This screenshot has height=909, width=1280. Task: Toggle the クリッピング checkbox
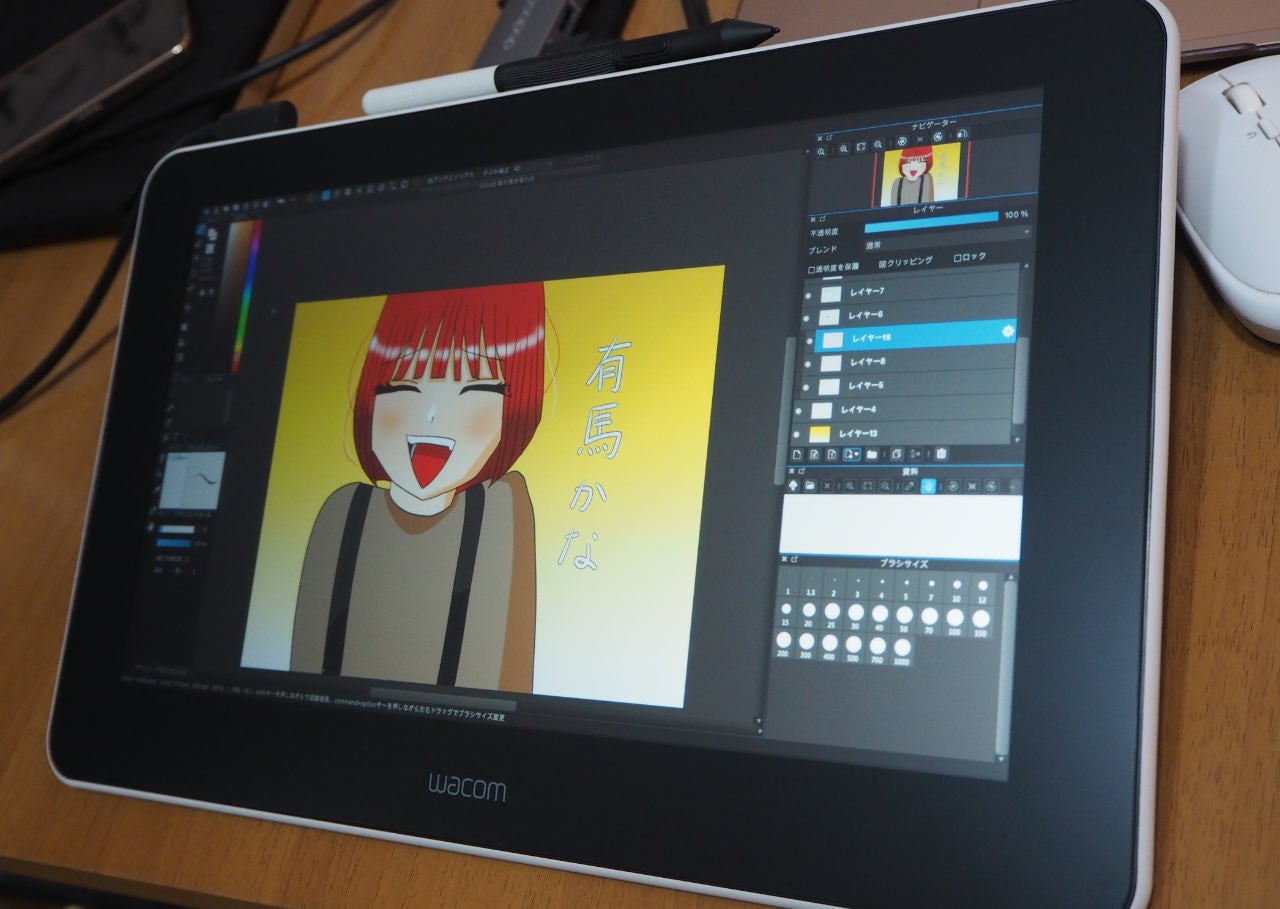coord(881,263)
